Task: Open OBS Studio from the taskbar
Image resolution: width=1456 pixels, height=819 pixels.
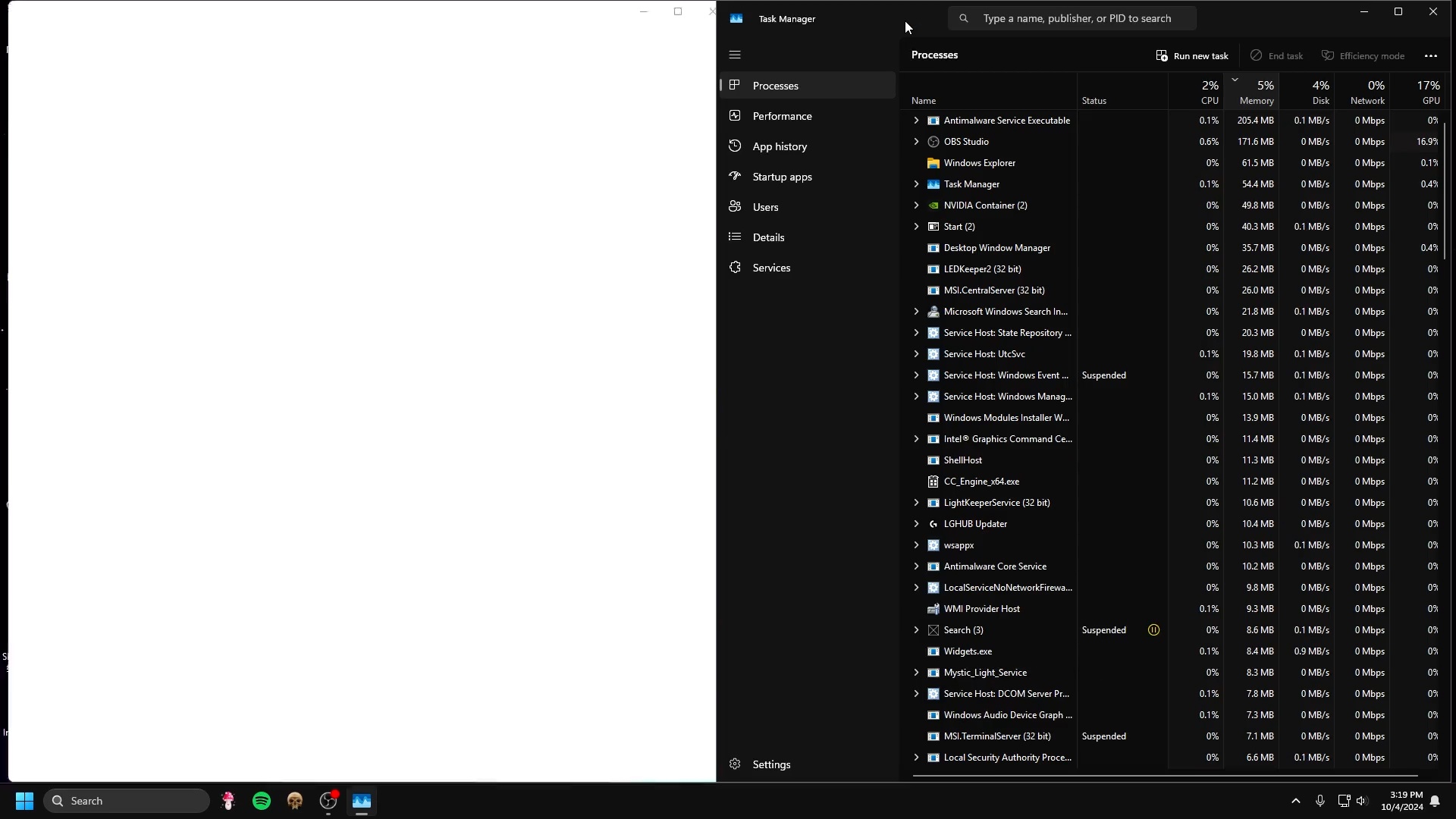Action: coord(328,801)
